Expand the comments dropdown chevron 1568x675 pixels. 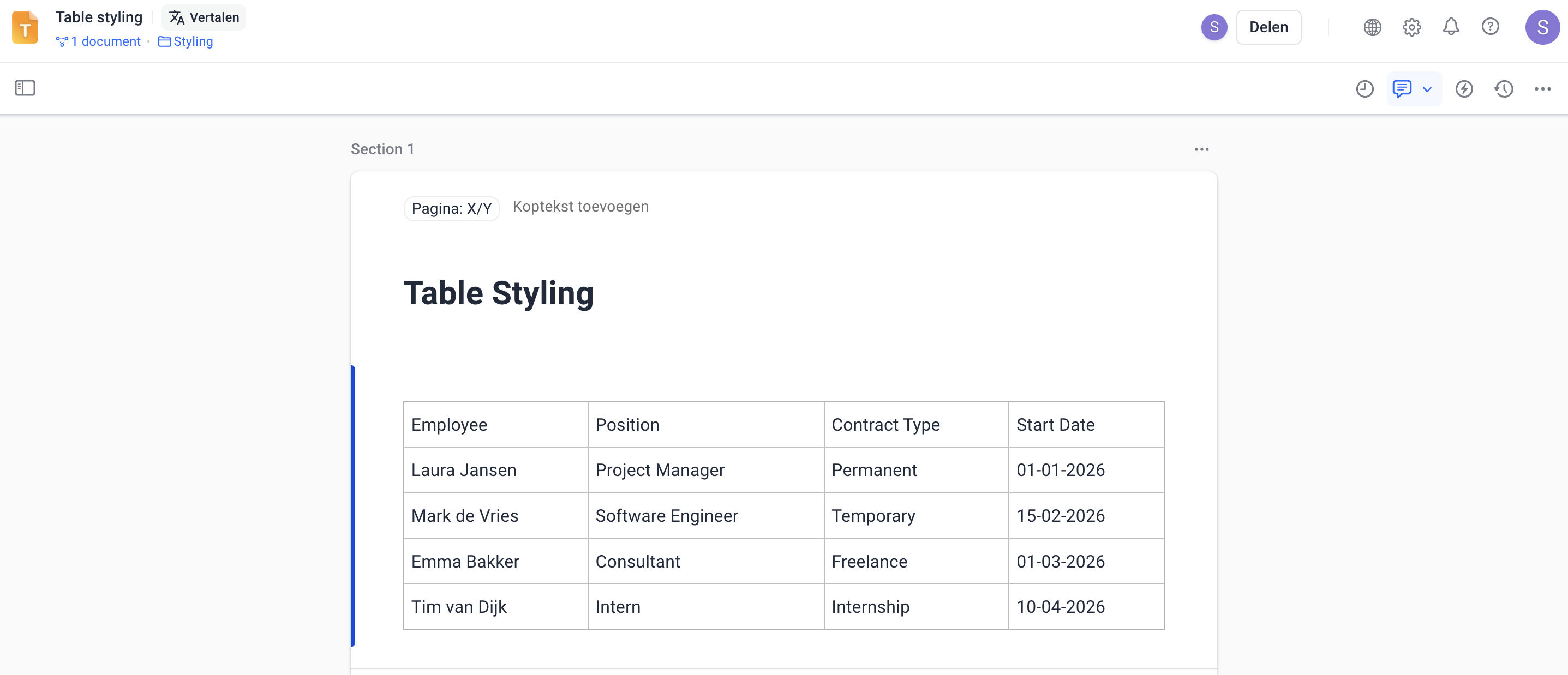pos(1427,89)
